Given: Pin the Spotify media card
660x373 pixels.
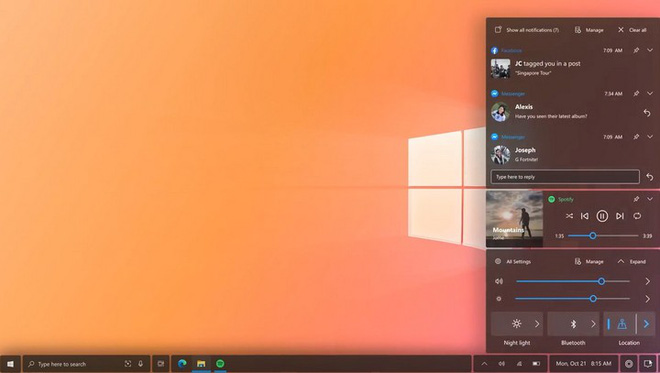Looking at the screenshot, I should click(x=636, y=199).
